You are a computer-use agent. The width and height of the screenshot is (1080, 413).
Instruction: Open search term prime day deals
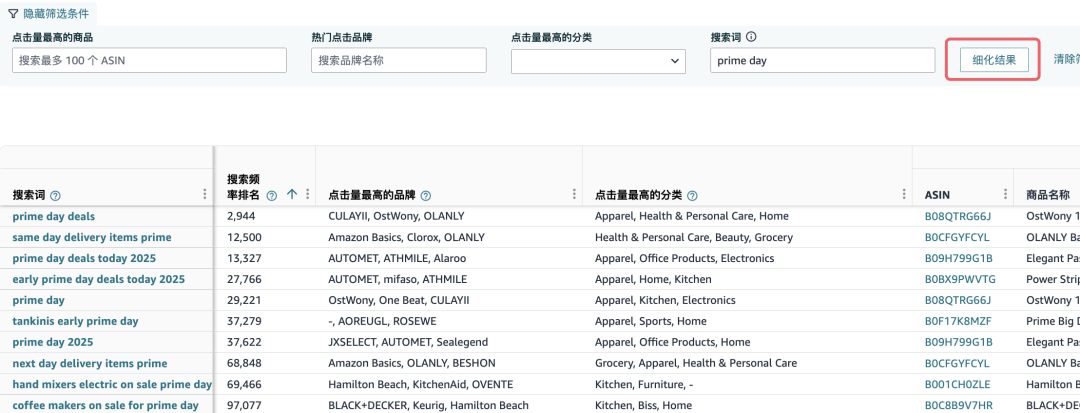coord(54,216)
